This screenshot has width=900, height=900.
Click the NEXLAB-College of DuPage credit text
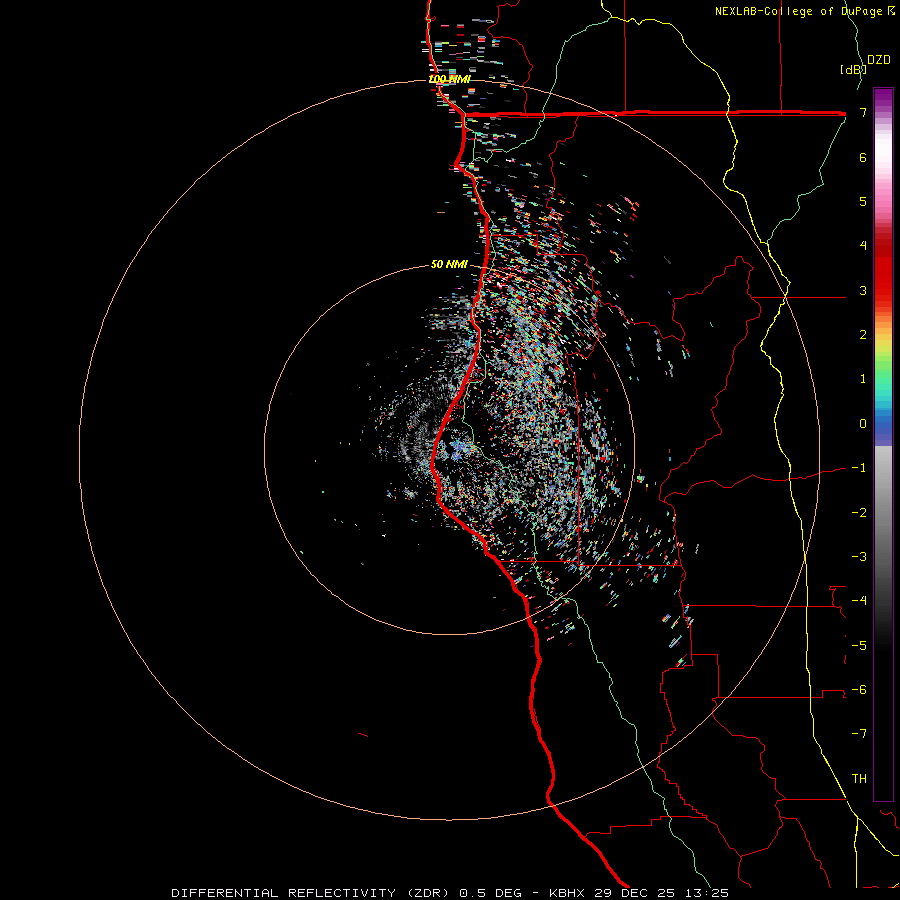pyautogui.click(x=800, y=11)
